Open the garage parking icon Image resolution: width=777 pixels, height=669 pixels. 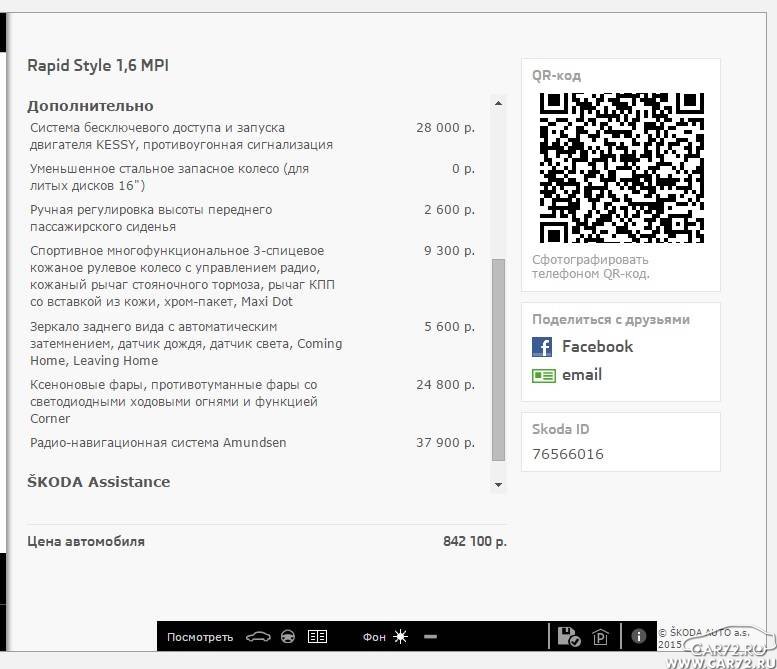click(x=600, y=637)
